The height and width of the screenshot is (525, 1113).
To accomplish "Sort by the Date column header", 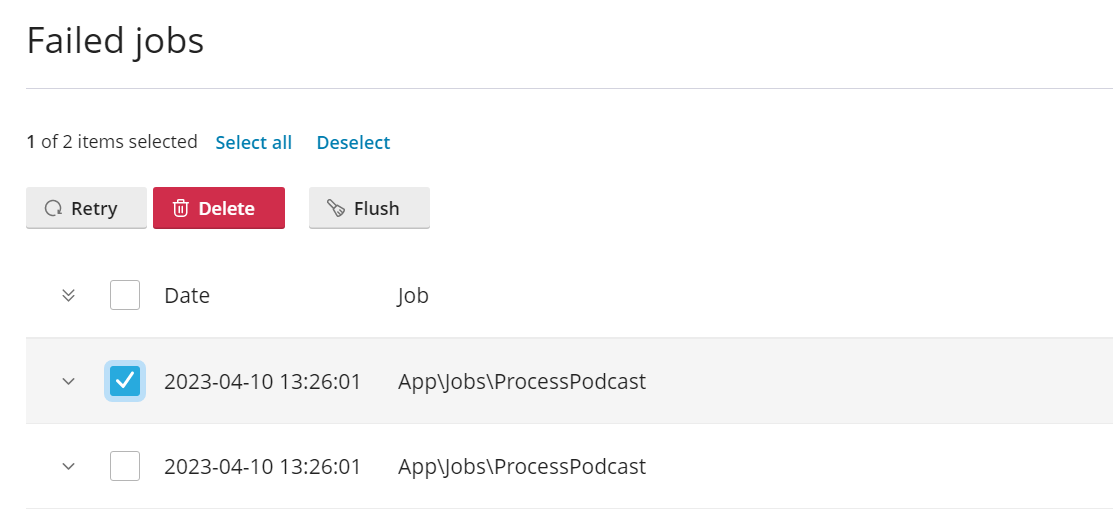I will coord(187,296).
